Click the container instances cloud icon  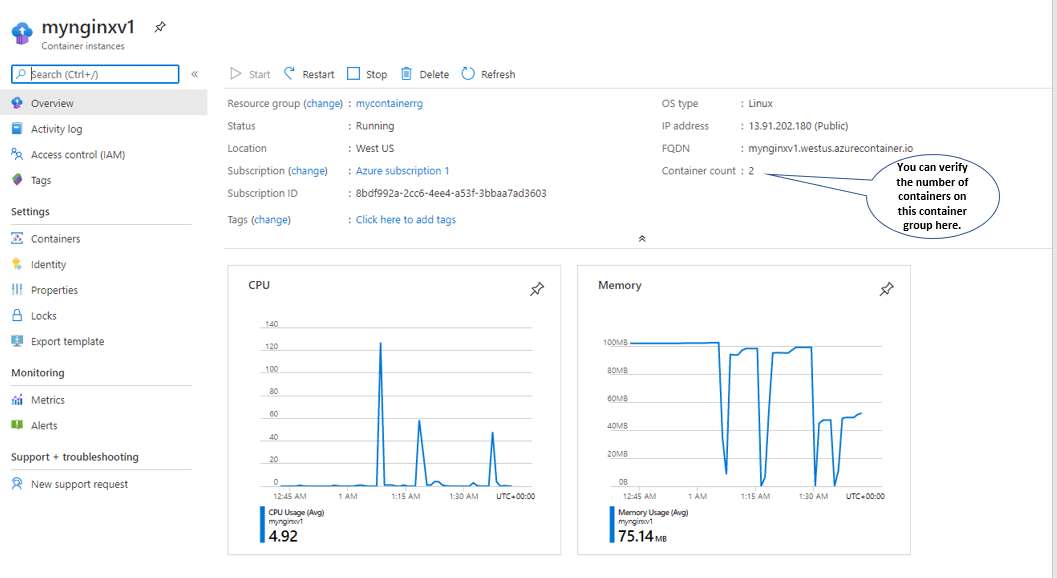[22, 32]
